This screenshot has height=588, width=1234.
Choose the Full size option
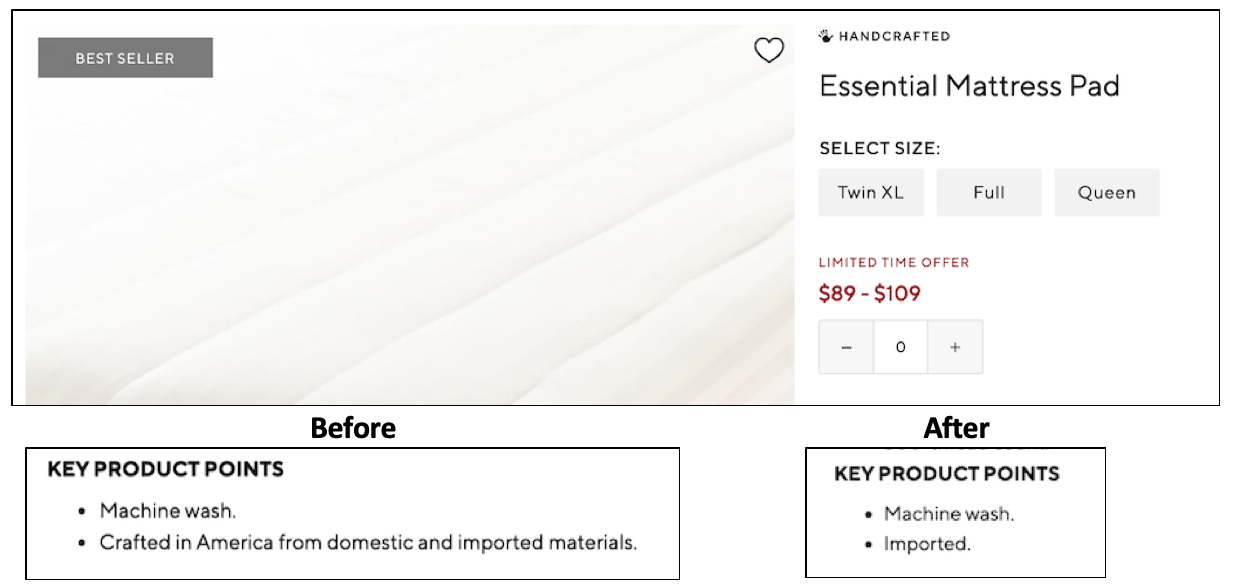(x=988, y=193)
